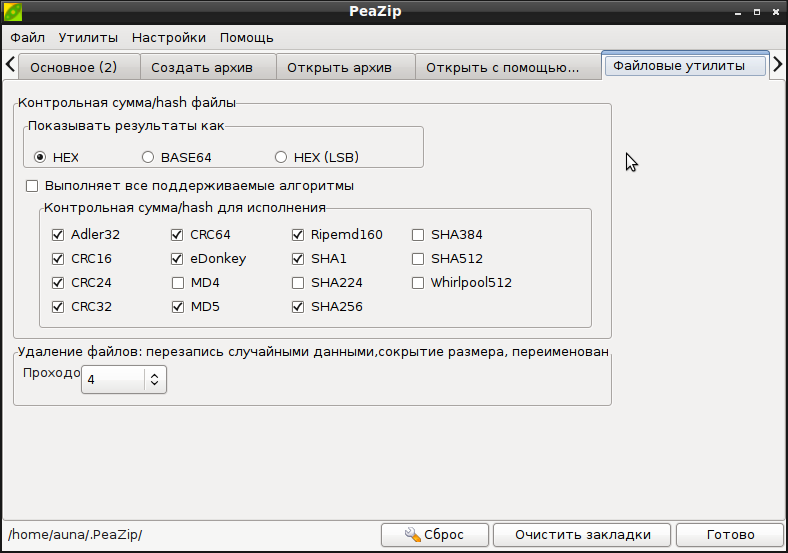Click the passes number field showing 4
Screen dimensions: 788x553
click(x=113, y=380)
